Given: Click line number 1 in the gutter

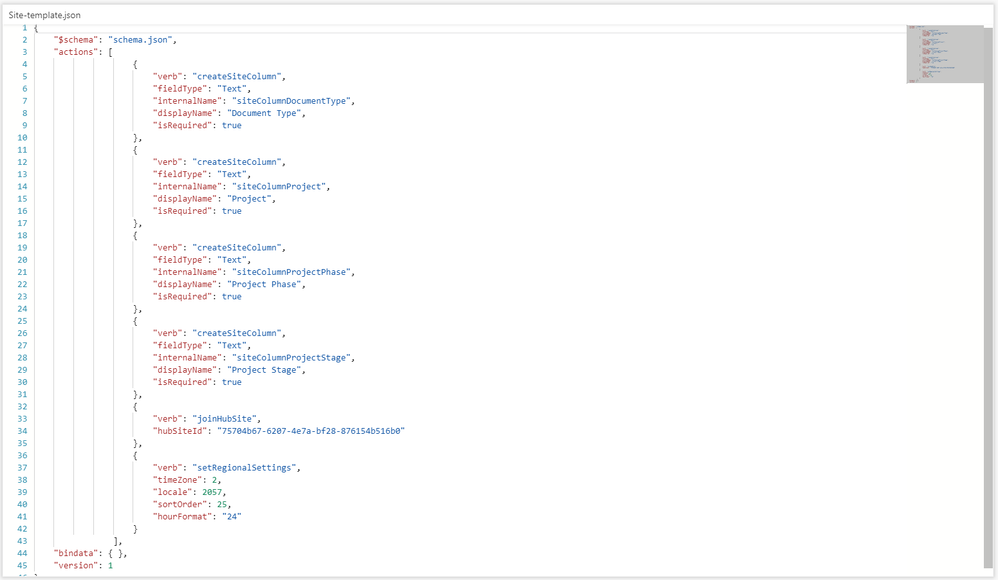Looking at the screenshot, I should pos(24,27).
